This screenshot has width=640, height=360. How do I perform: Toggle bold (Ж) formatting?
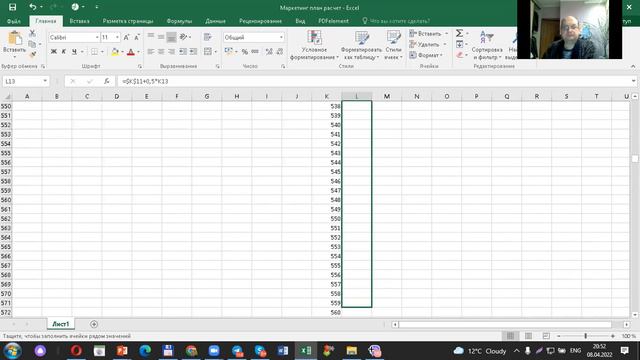pos(53,51)
